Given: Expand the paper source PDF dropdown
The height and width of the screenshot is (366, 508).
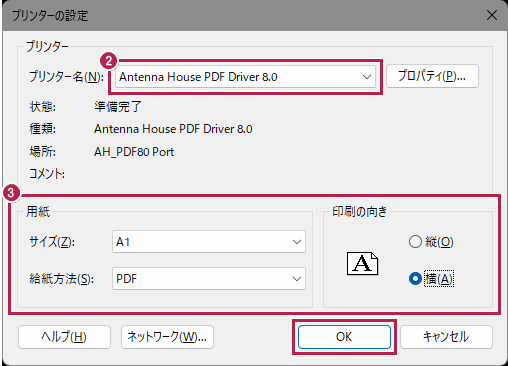Looking at the screenshot, I should click(x=209, y=279).
